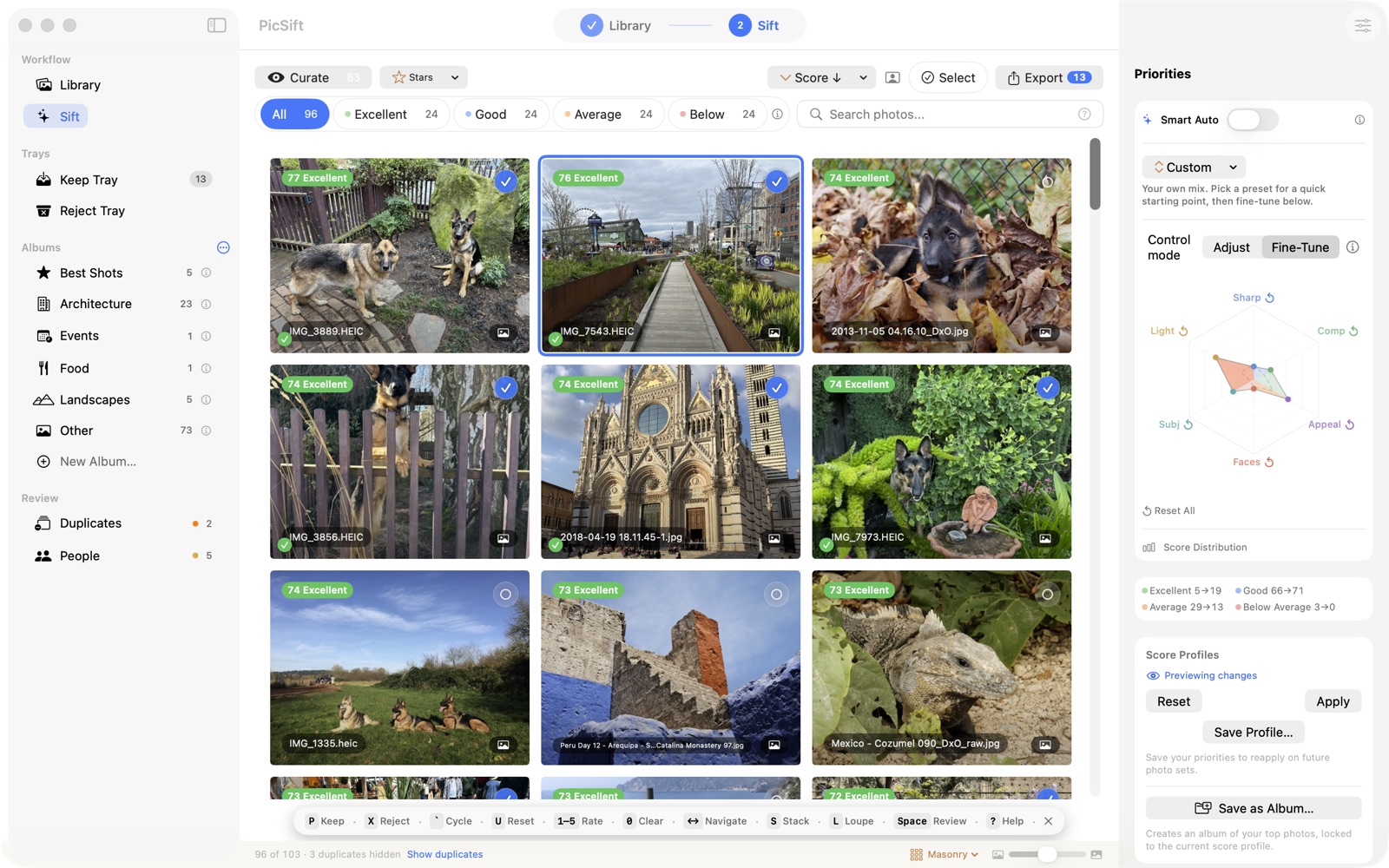The width and height of the screenshot is (1389, 868).
Task: Open the Custom preset dropdown
Action: [1194, 167]
